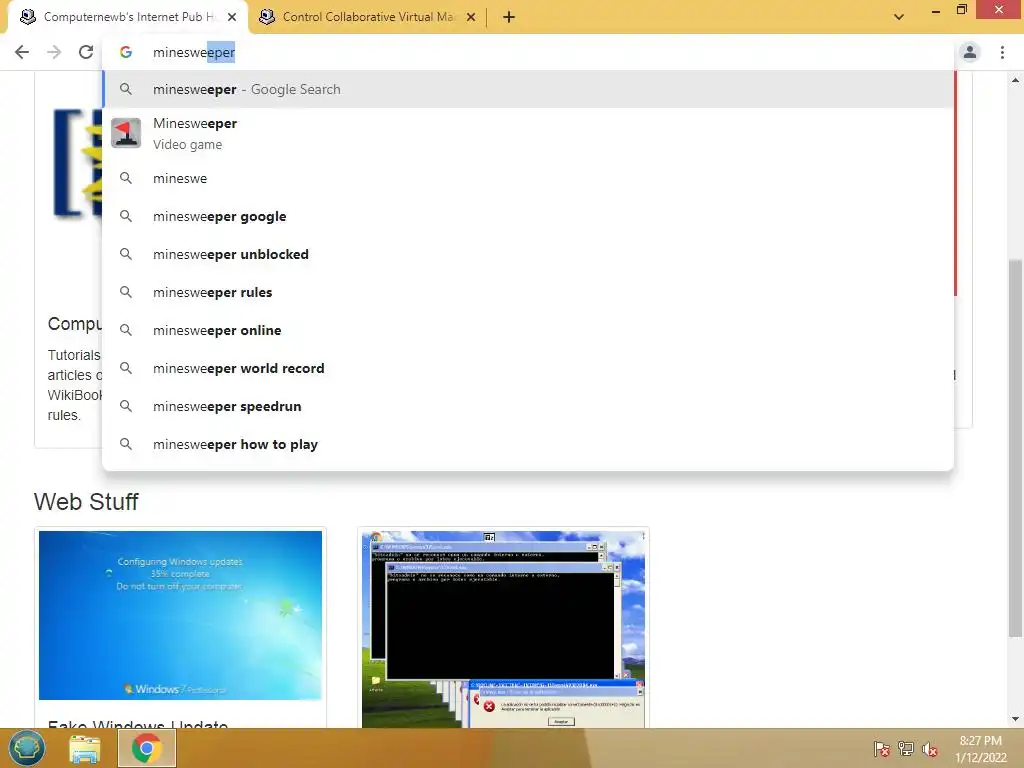Viewport: 1024px width, 768px height.
Task: Open a new tab with plus button
Action: 509,17
